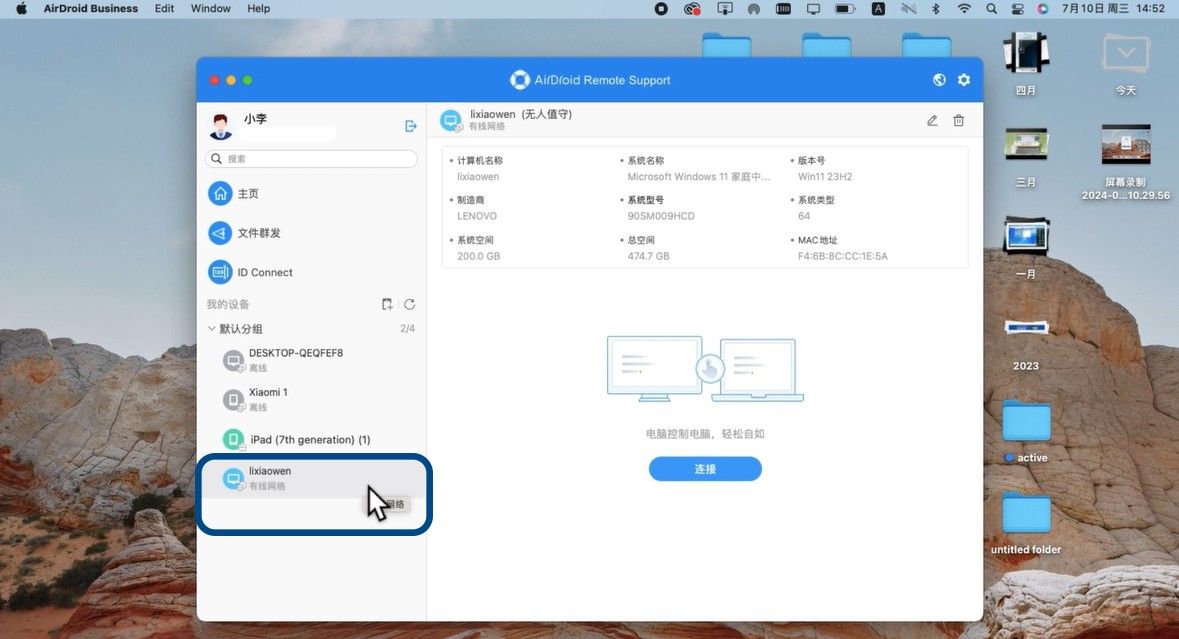Click the date and time 7月10日 周三 14:52
The height and width of the screenshot is (639, 1179).
pyautogui.click(x=1113, y=8)
